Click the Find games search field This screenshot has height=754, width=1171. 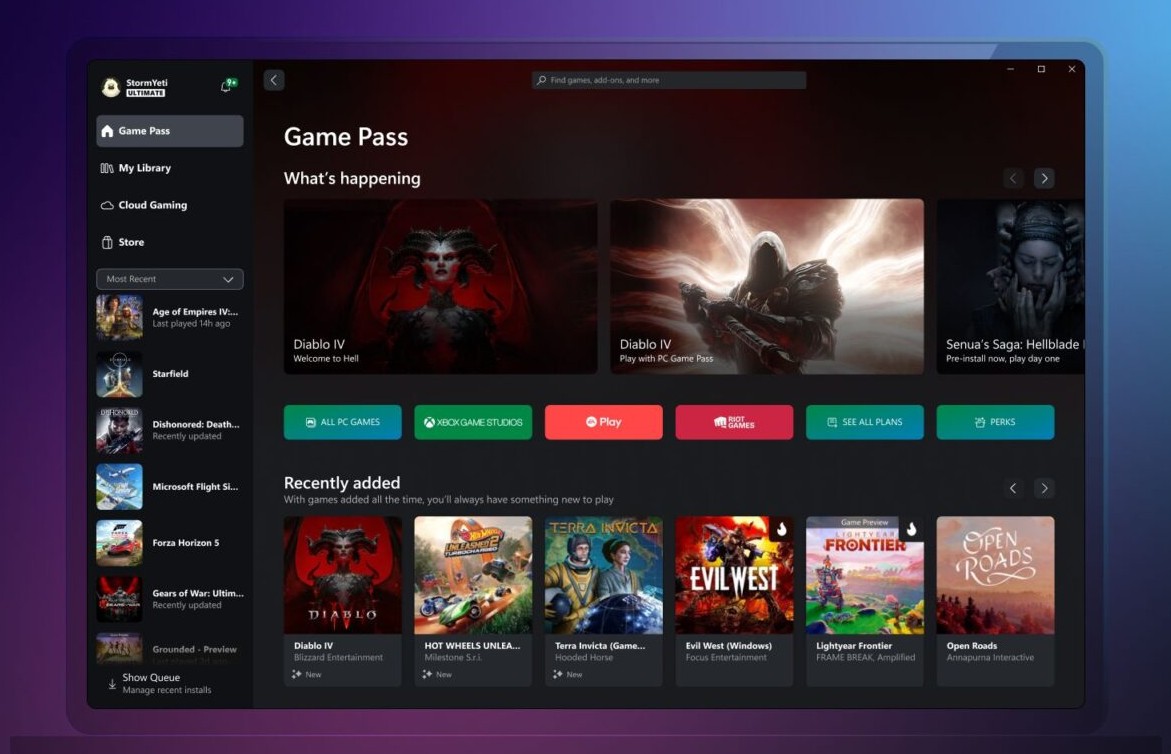[669, 80]
